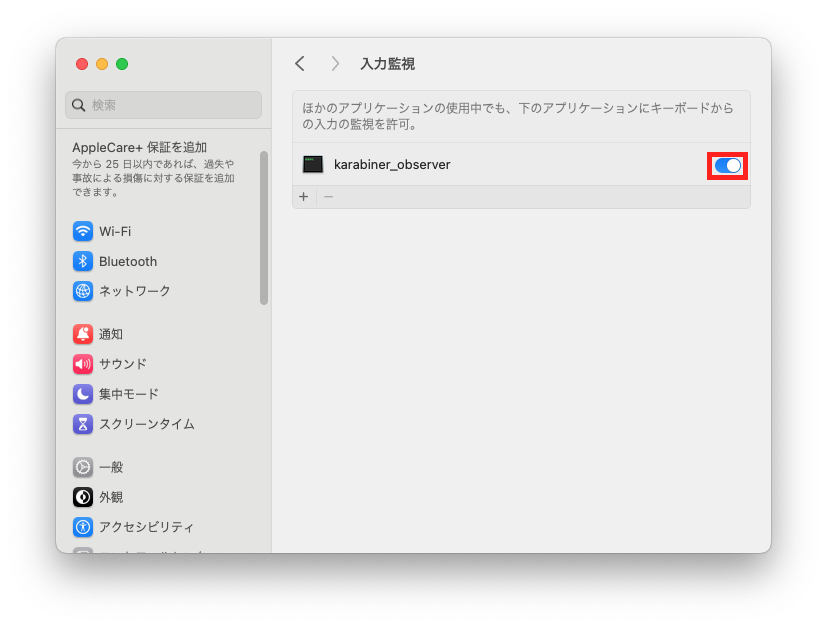Select ネットワーク label in sidebar
Screen dimensions: 827x627
135,291
